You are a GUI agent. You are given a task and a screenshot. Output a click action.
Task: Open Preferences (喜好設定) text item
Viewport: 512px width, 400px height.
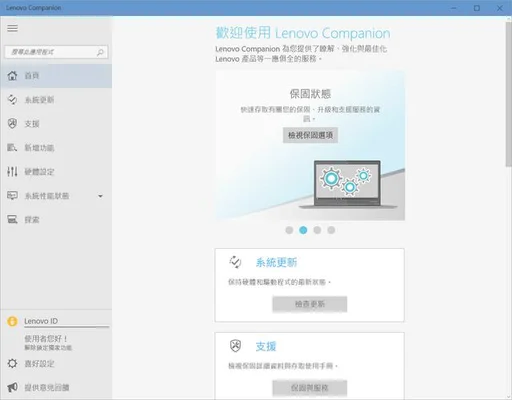39,364
